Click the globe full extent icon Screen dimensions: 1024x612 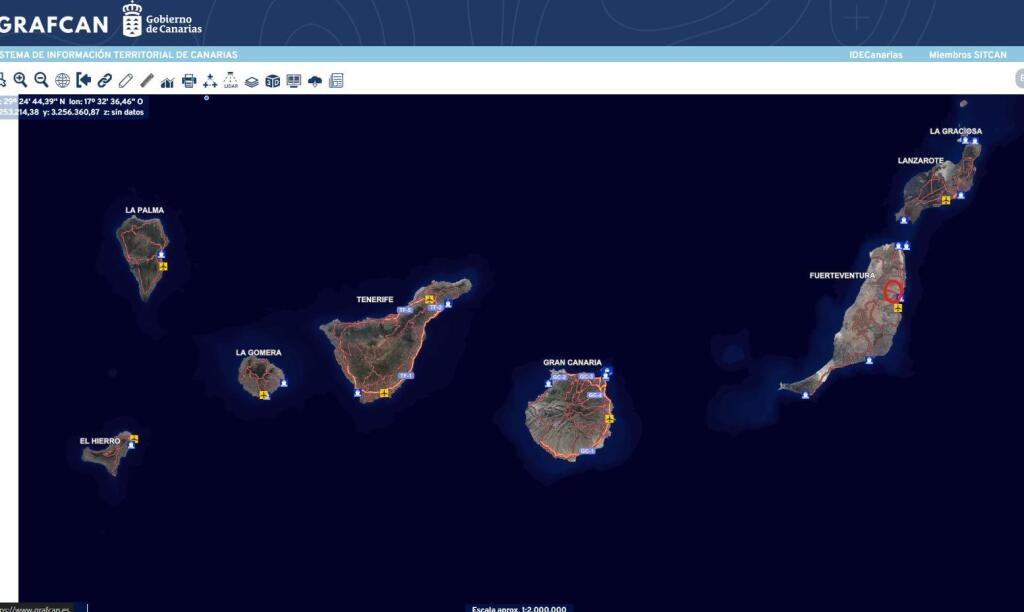(62, 80)
